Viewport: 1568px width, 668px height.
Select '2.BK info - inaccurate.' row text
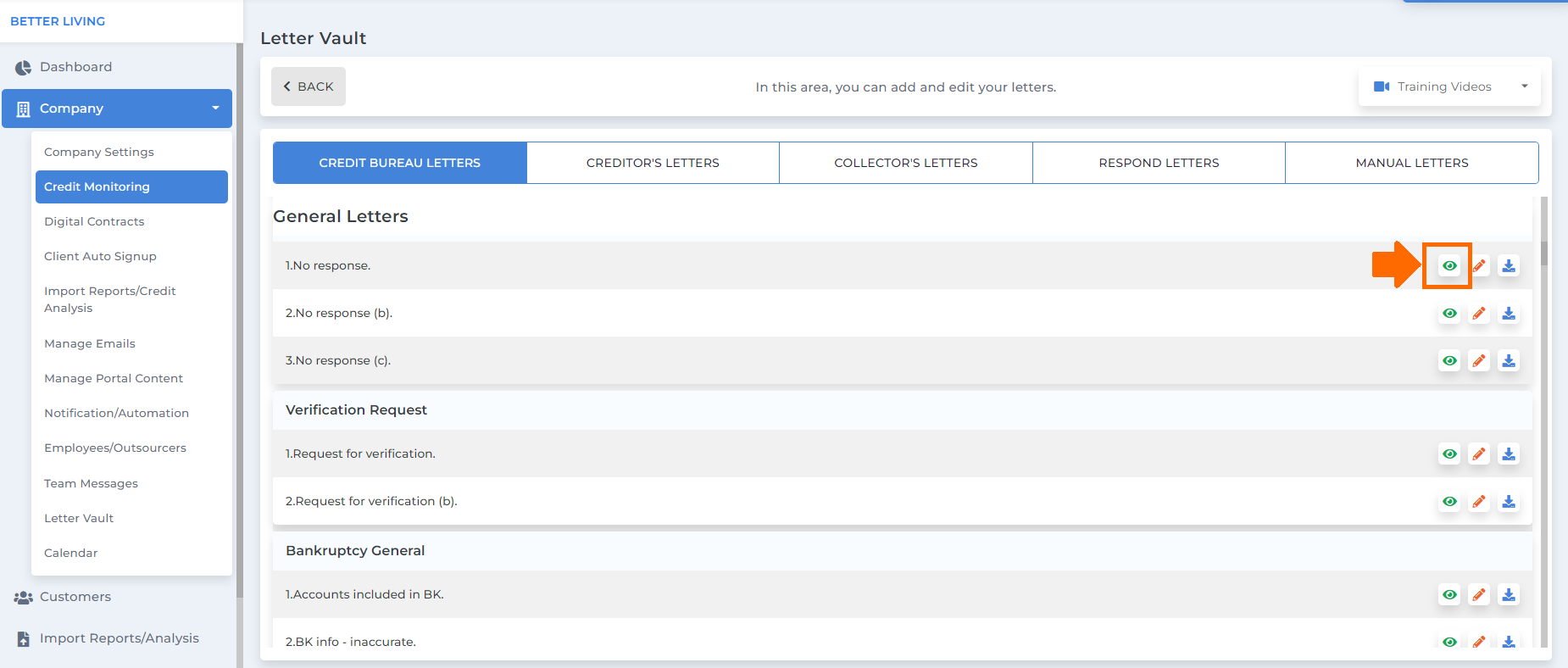tap(351, 642)
